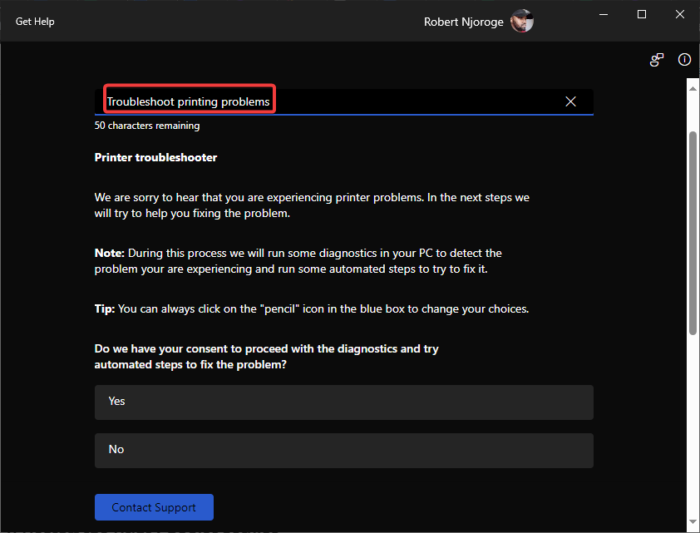Click the Get Help title text
Viewport: 700px width, 533px height.
pos(34,21)
